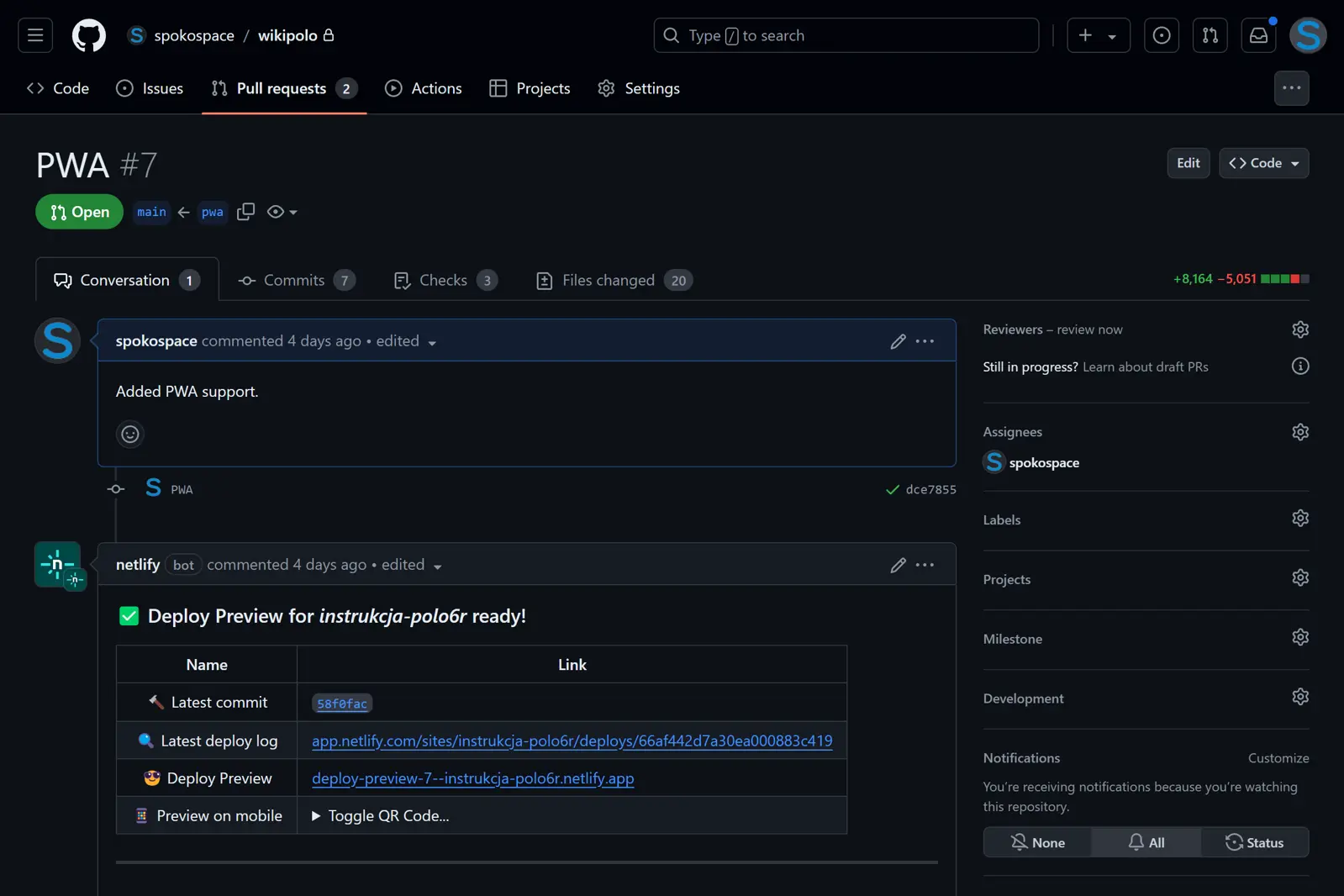Open the deploy-preview-7 netlify.app link
The image size is (1344, 896).
(x=472, y=778)
